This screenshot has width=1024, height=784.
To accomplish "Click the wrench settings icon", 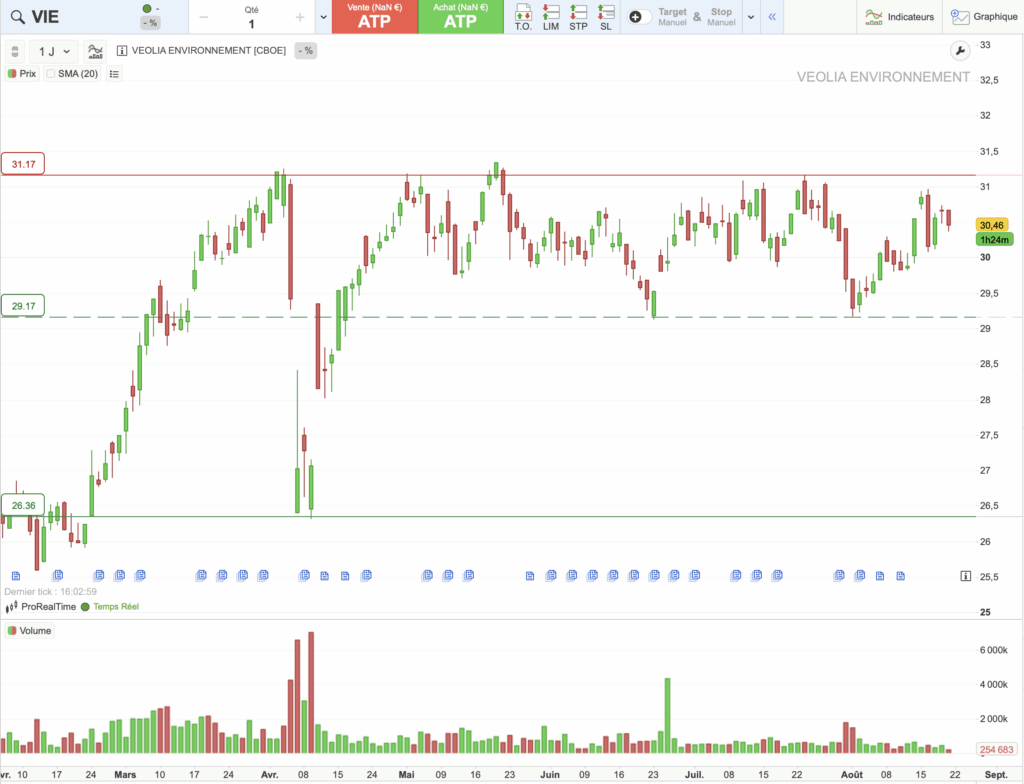I will coord(960,50).
